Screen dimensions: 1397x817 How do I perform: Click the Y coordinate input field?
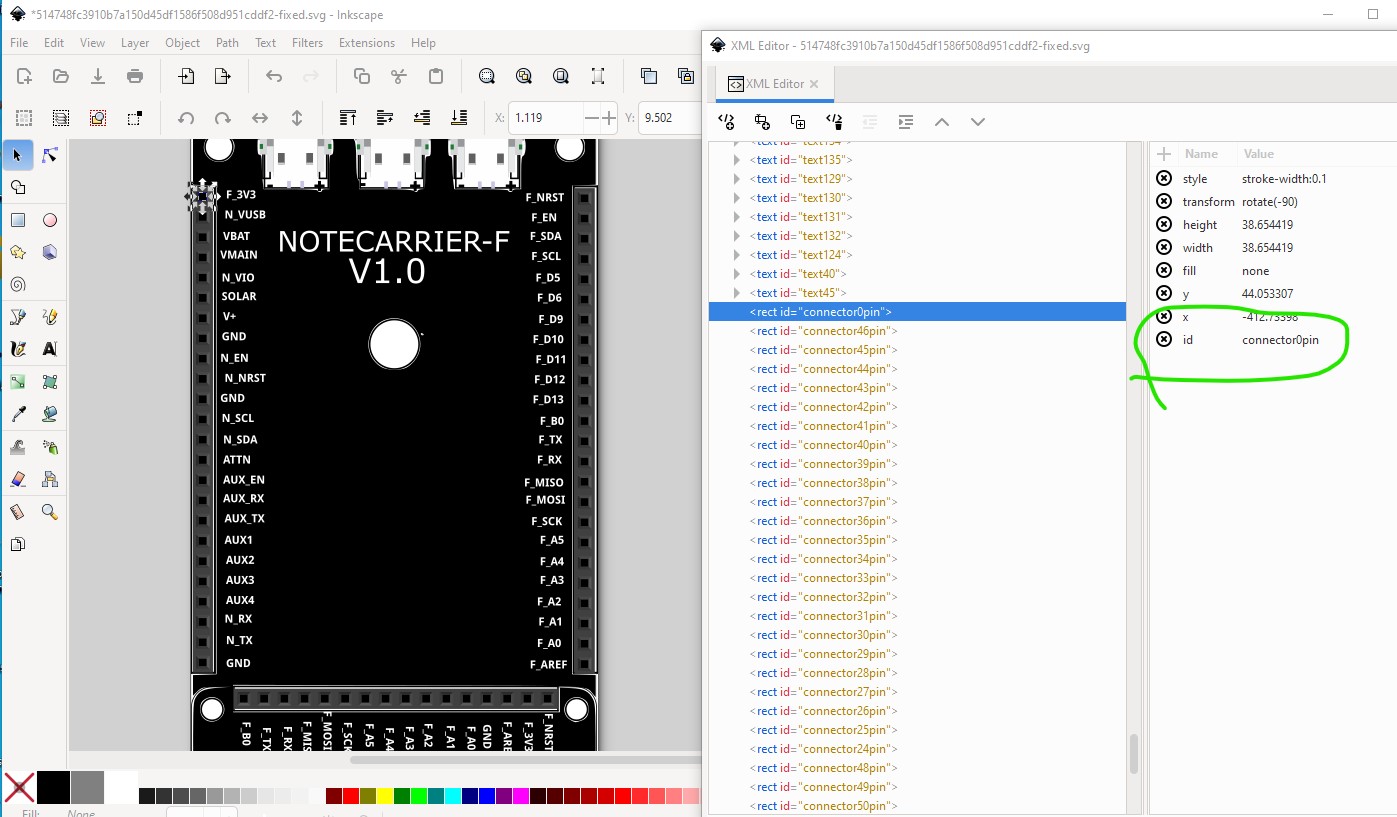tap(670, 118)
